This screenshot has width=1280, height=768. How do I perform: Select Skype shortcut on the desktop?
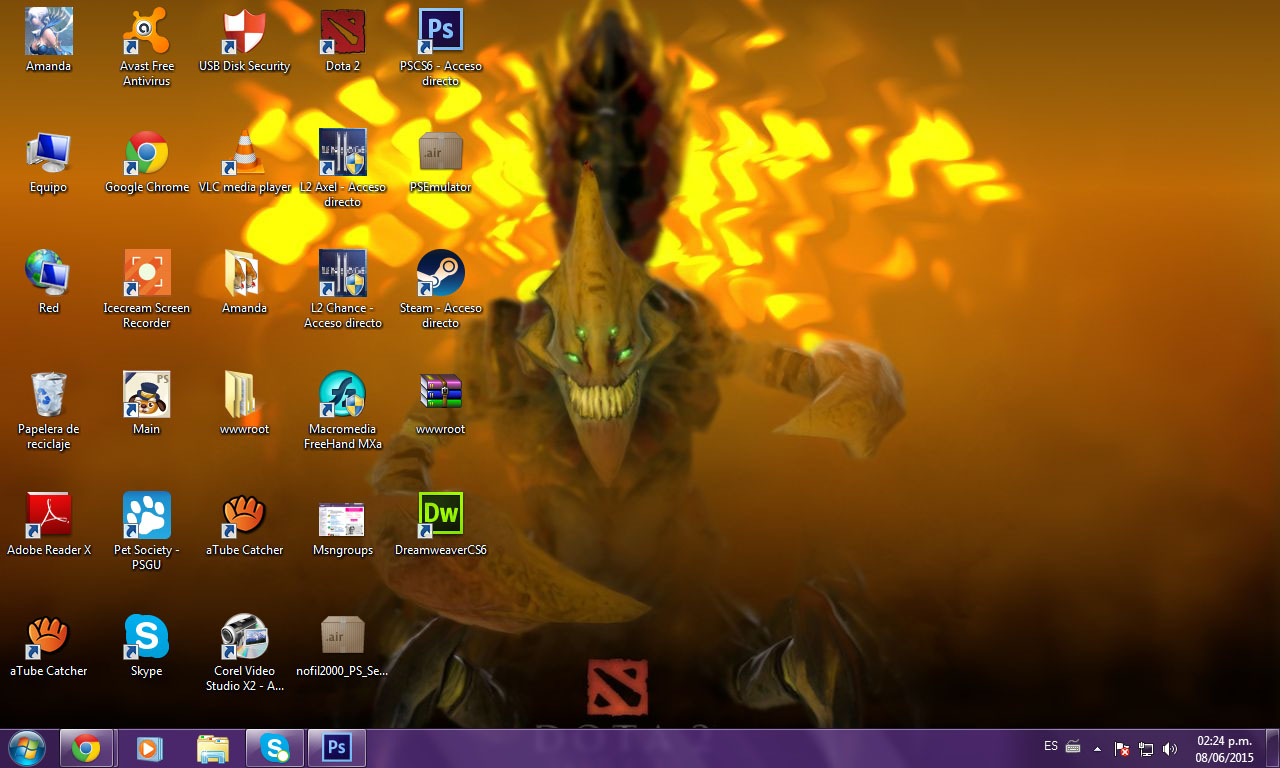click(x=147, y=638)
